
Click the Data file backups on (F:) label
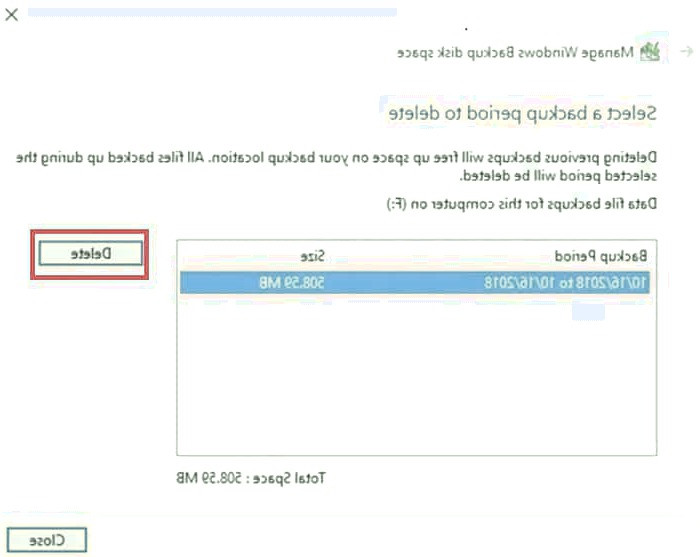(521, 204)
